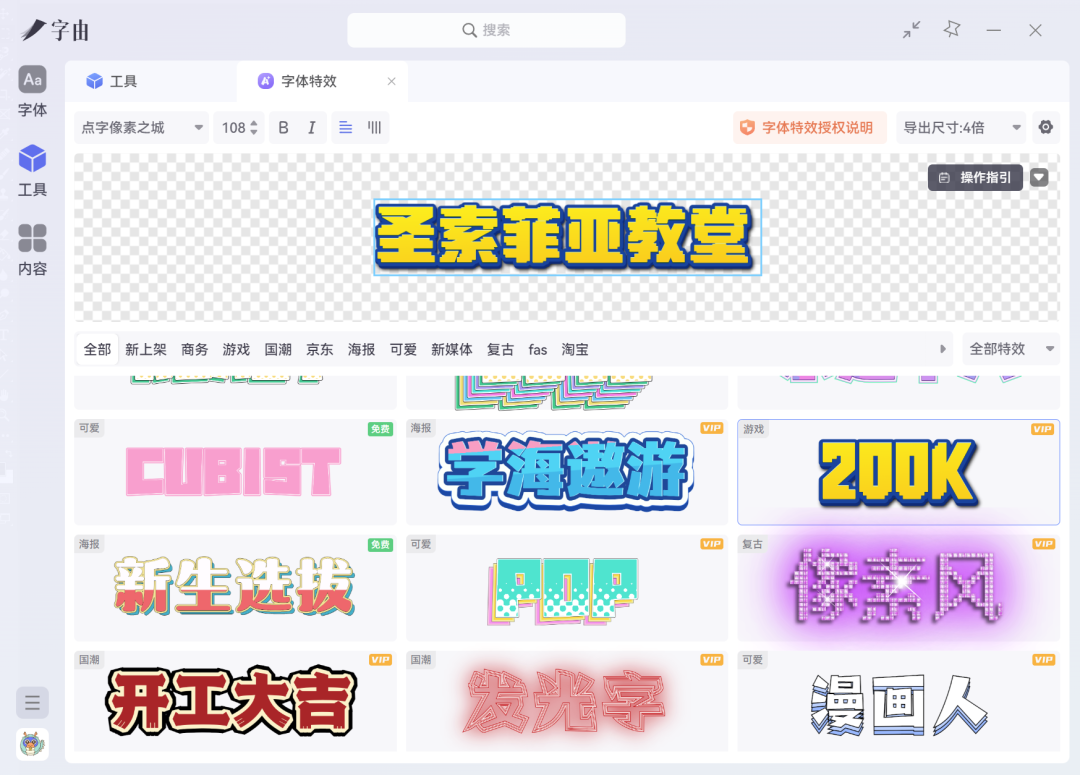Click the hamburger menu icon at bottom left
Viewport: 1080px width, 775px height.
32,703
